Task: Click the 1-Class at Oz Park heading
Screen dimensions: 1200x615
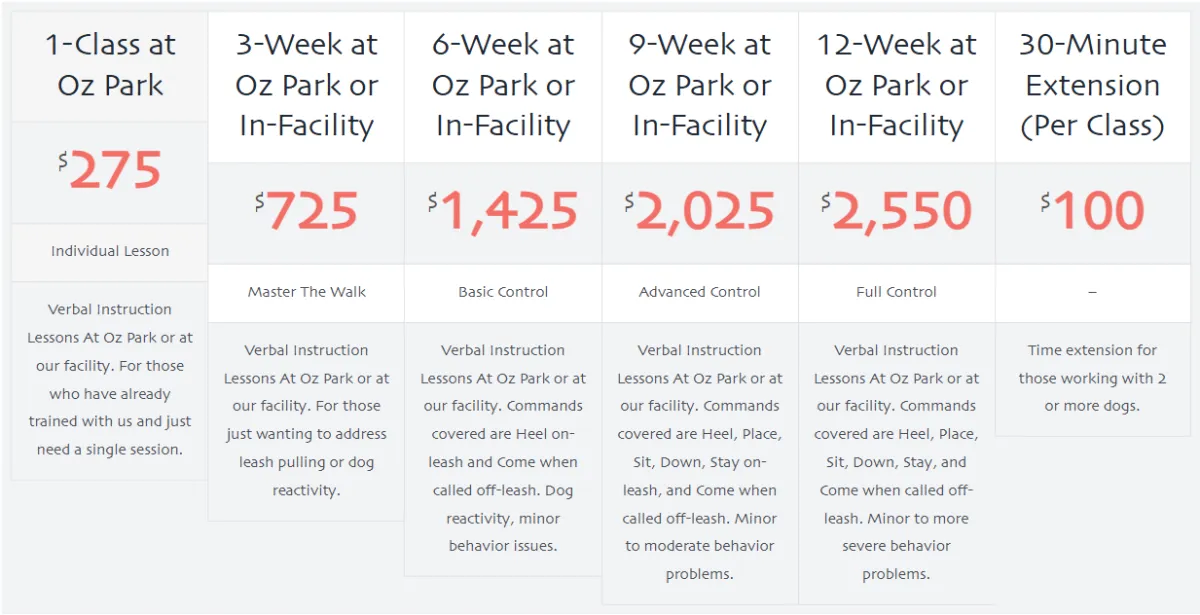Action: pyautogui.click(x=110, y=65)
